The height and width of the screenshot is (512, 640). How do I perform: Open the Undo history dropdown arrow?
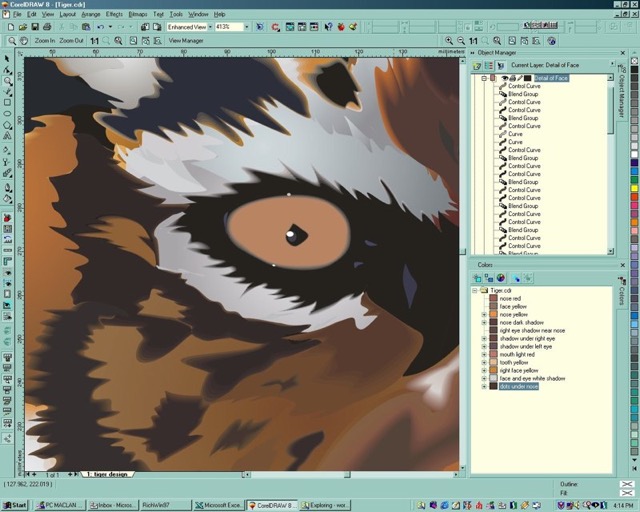(x=110, y=27)
